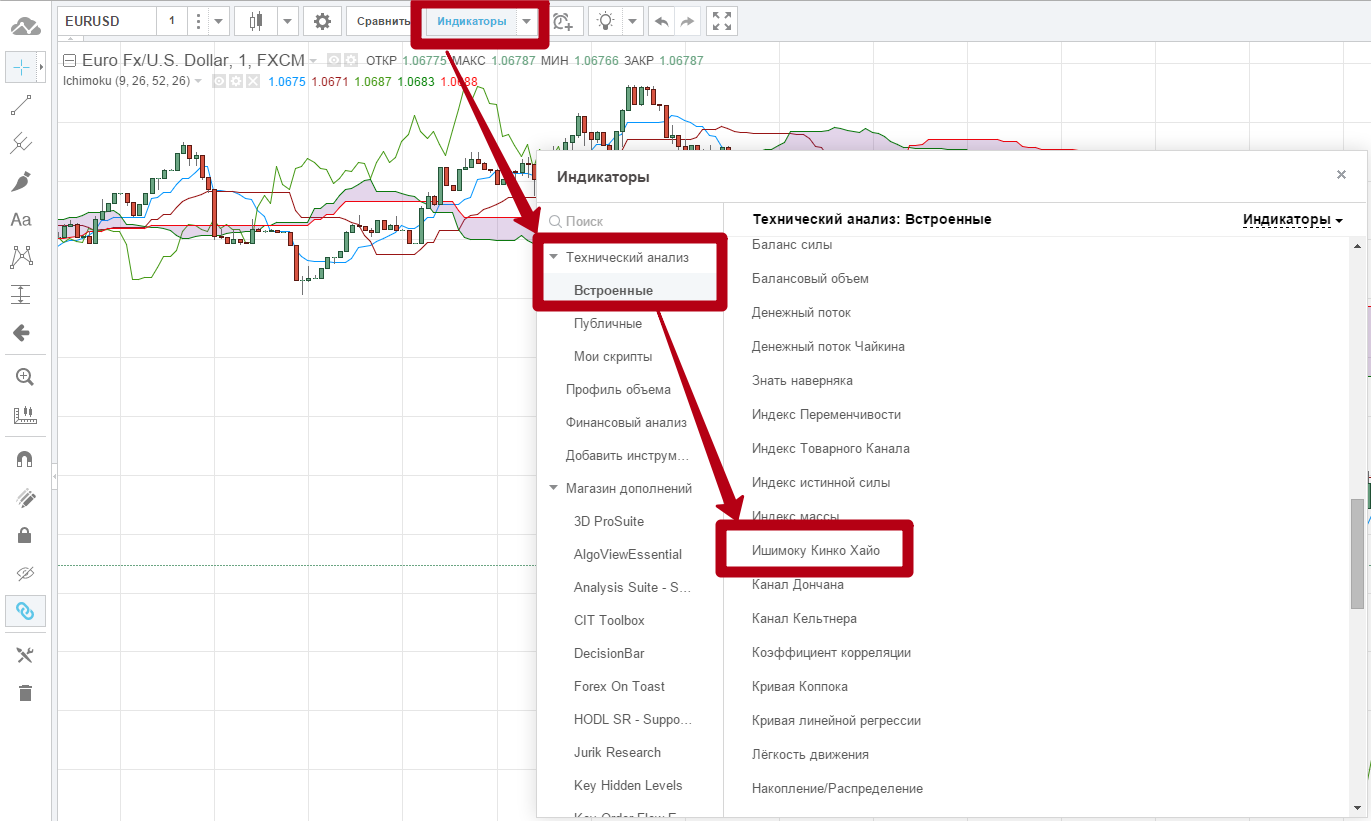This screenshot has width=1371, height=821.
Task: Select Мои скрипты in the tree
Action: click(613, 356)
